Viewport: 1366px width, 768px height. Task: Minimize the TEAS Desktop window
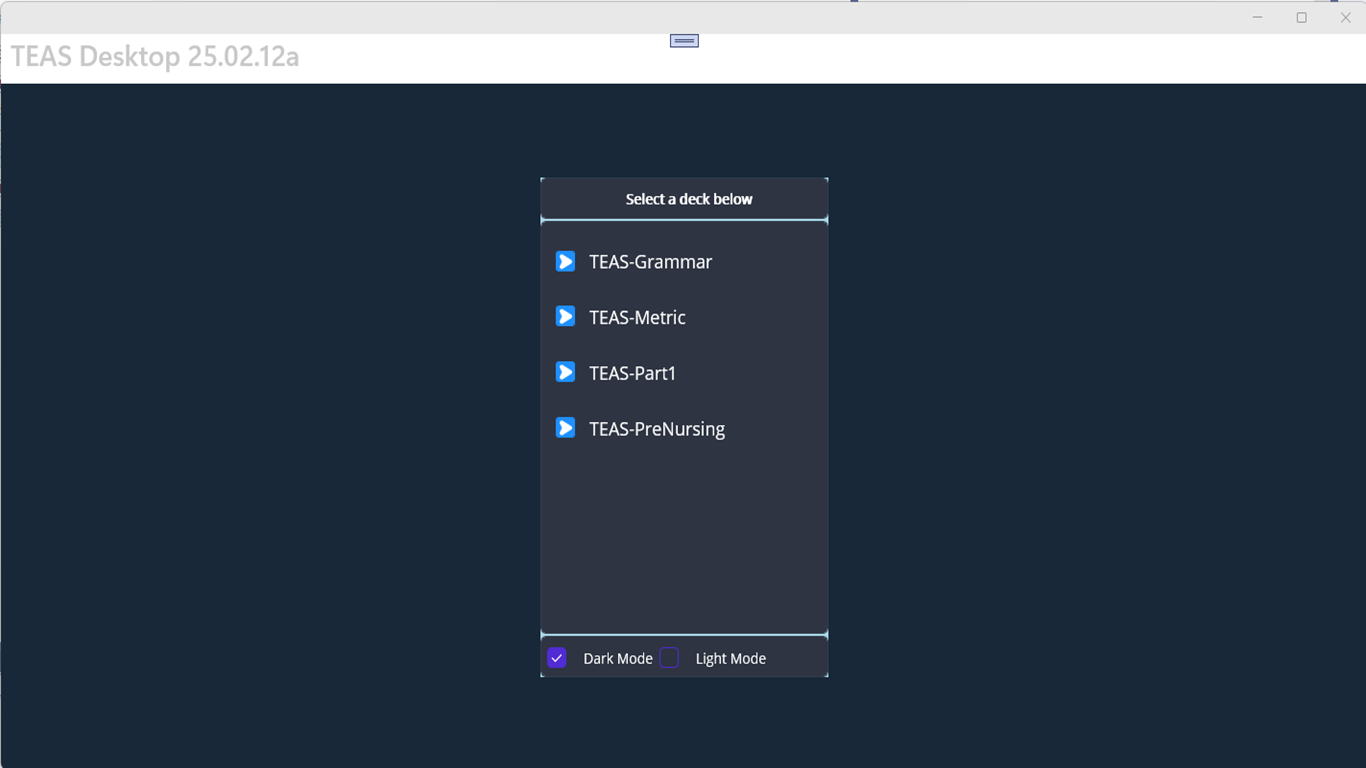(x=1257, y=17)
